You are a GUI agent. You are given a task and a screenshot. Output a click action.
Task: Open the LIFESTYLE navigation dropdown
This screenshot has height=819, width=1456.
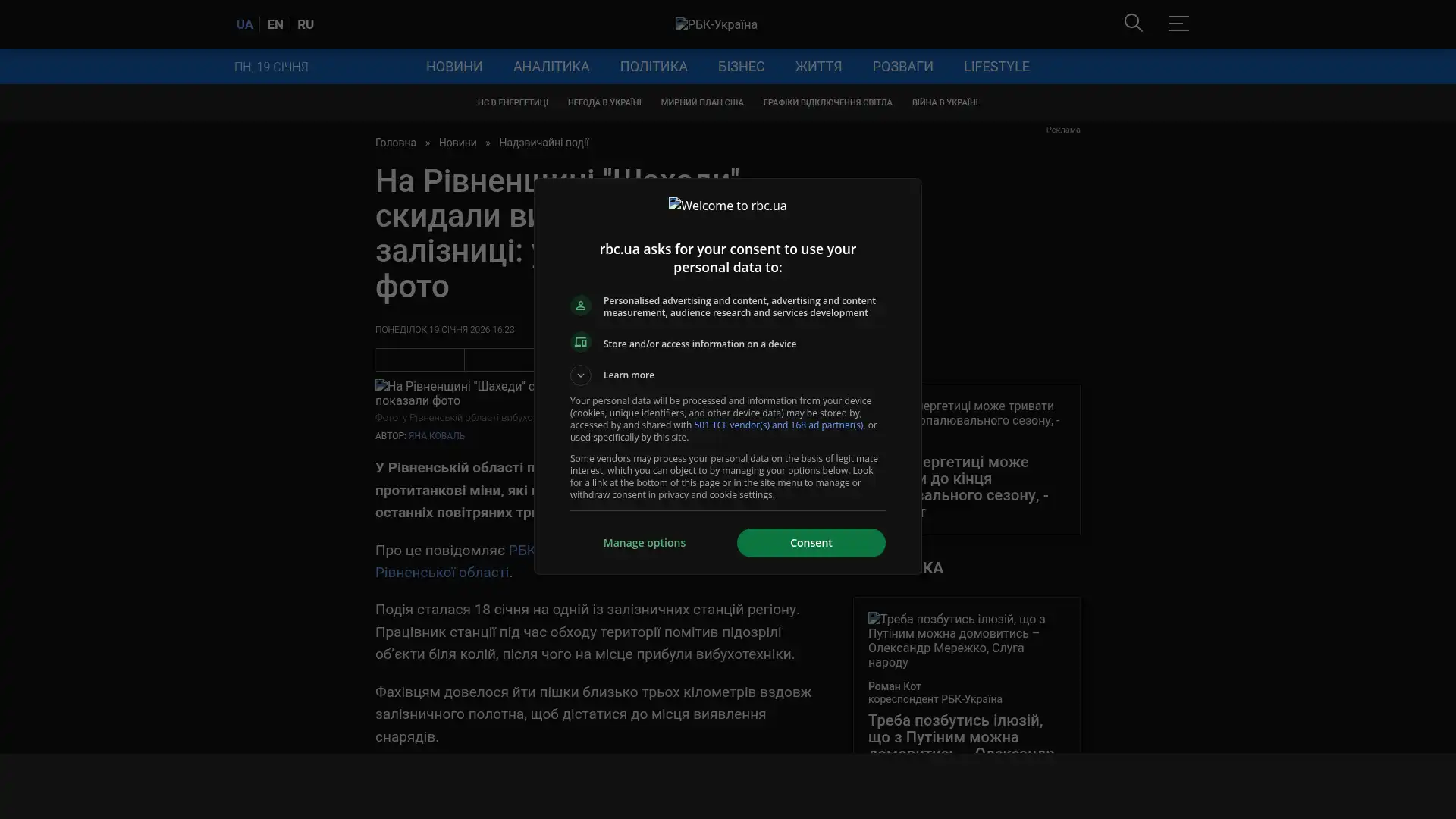tap(996, 67)
